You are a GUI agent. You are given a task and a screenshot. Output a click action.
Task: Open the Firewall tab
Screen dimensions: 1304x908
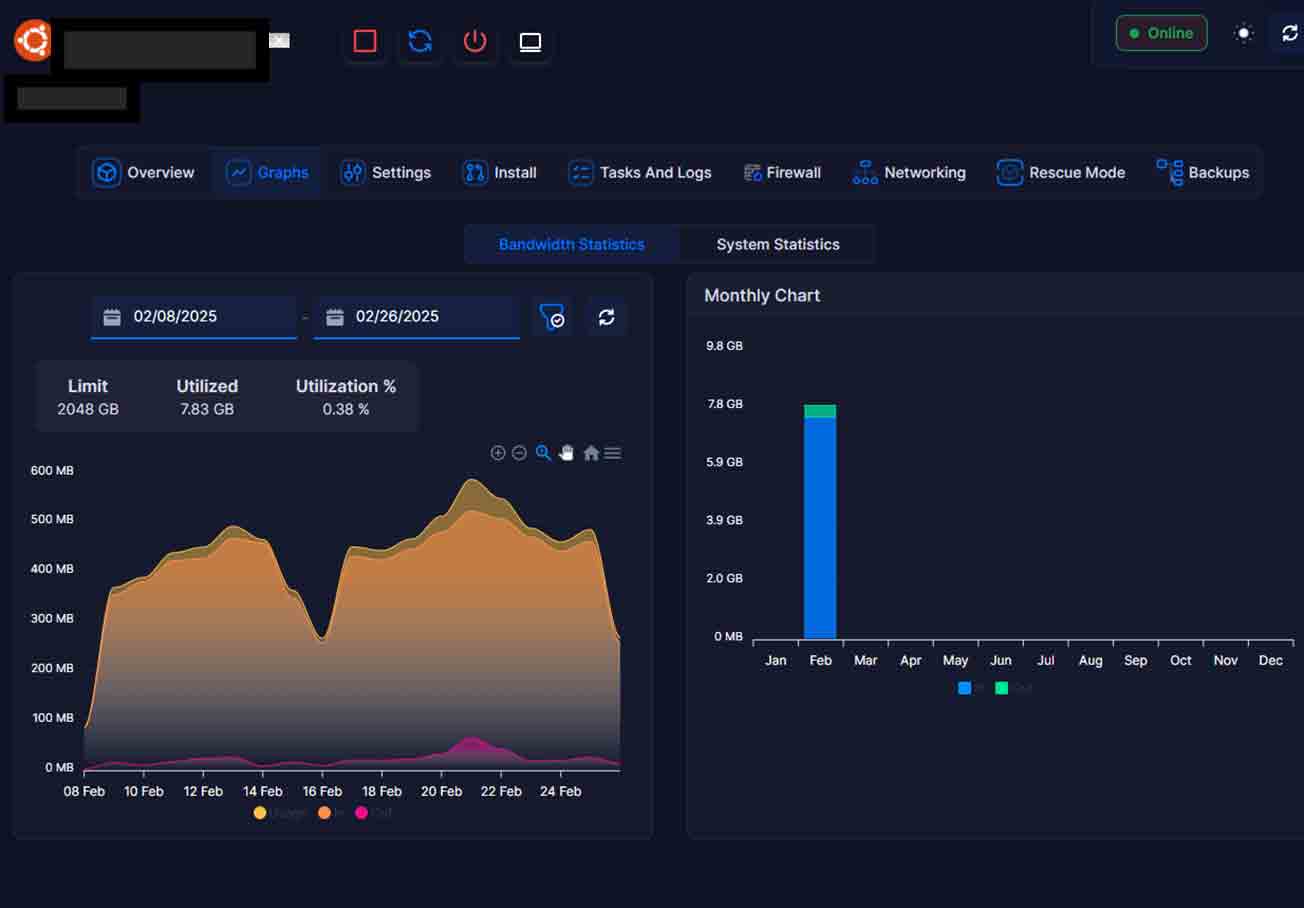782,172
